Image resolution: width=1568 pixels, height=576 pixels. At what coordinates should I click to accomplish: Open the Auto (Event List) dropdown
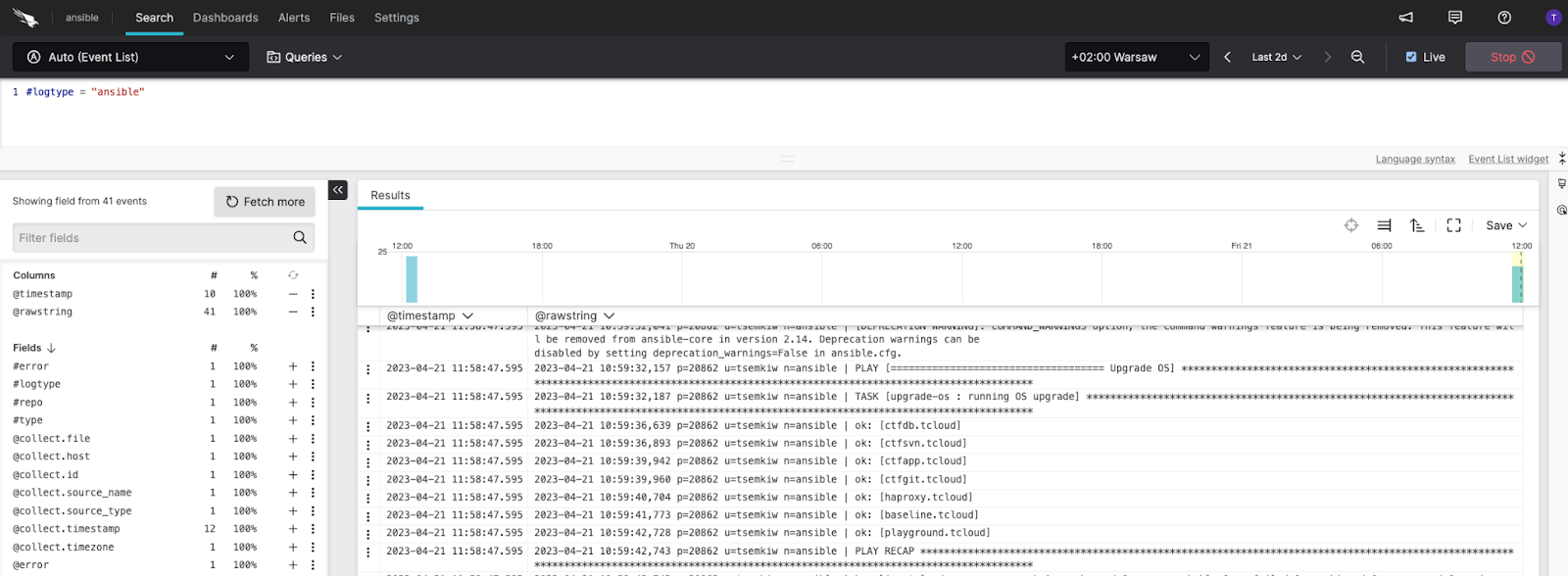[x=130, y=57]
